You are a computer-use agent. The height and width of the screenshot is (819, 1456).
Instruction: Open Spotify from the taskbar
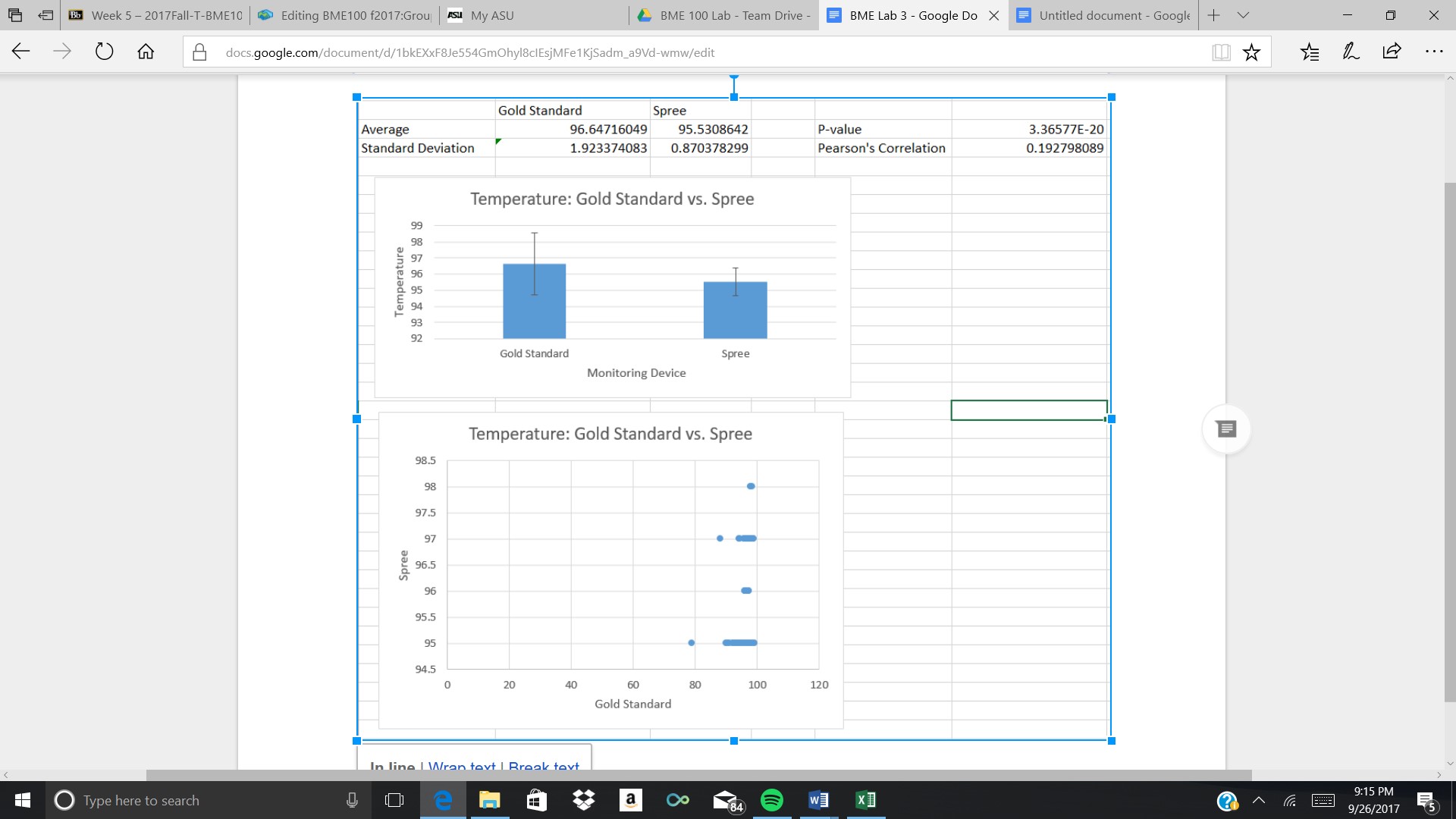click(772, 801)
